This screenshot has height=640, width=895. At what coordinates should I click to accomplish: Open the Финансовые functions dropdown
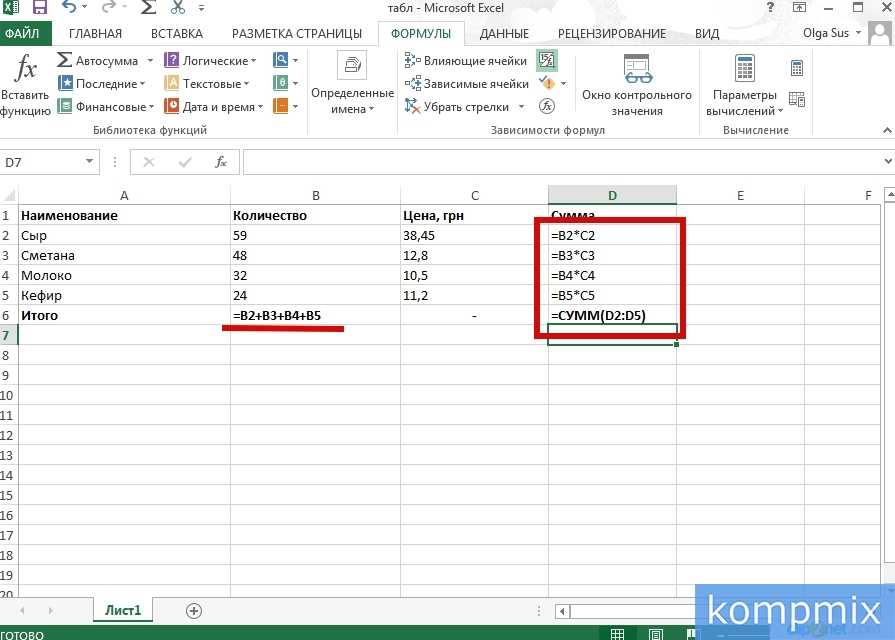(106, 107)
